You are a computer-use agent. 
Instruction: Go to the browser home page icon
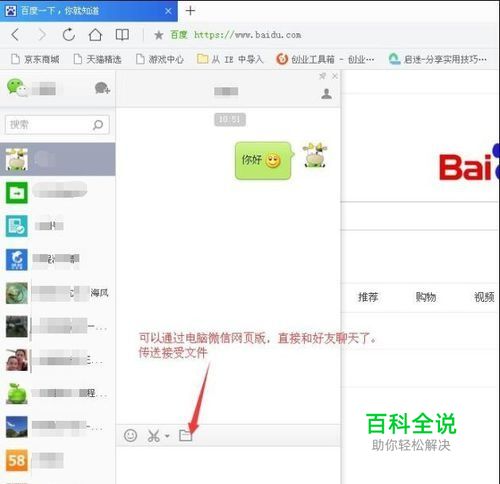[95, 35]
